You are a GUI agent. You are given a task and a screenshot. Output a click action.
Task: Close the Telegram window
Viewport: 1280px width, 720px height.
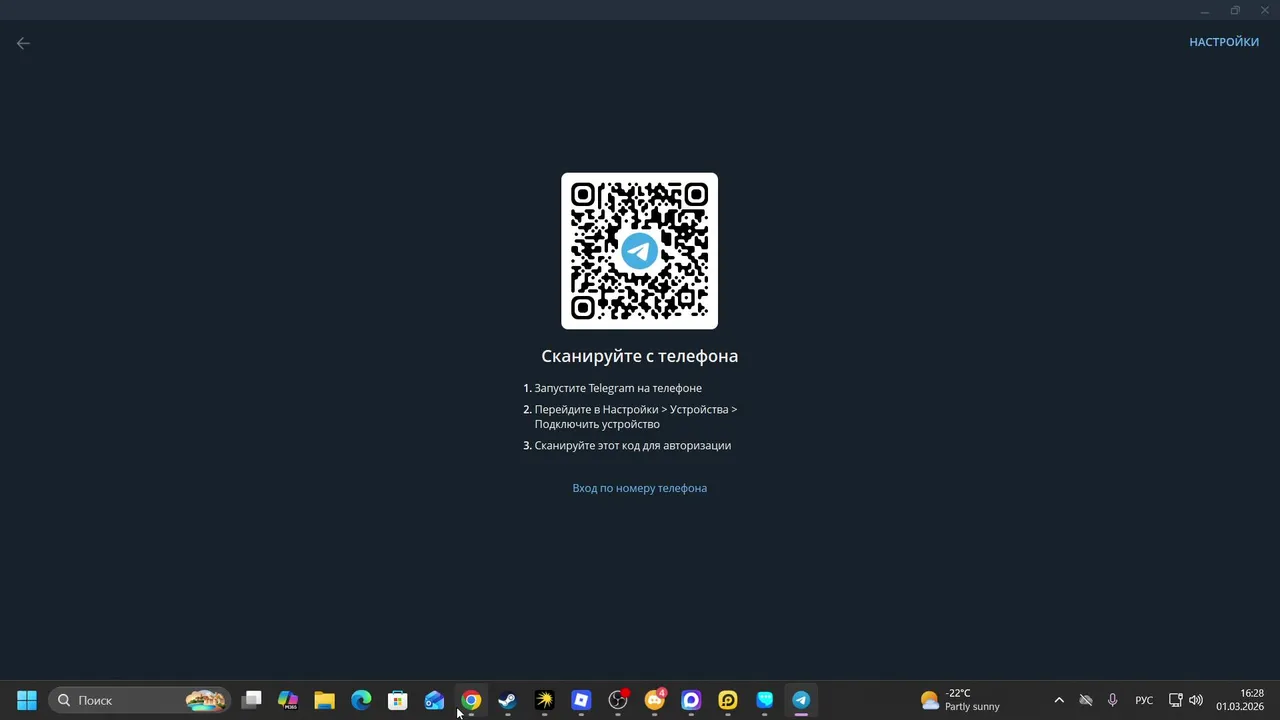tap(1265, 10)
